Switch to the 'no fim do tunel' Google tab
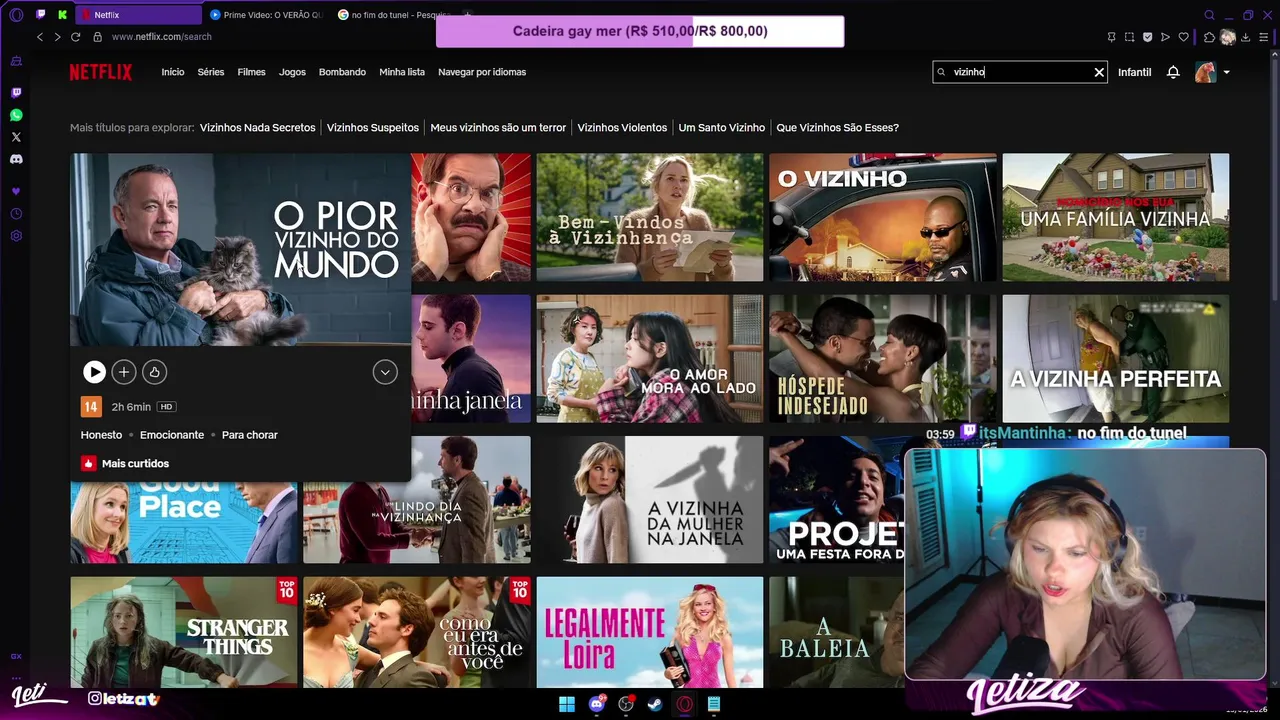This screenshot has height=720, width=1280. click(392, 15)
